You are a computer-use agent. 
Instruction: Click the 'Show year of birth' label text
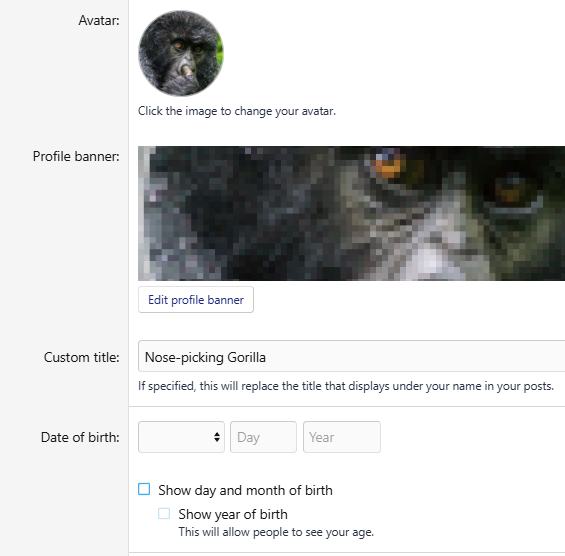tap(233, 514)
